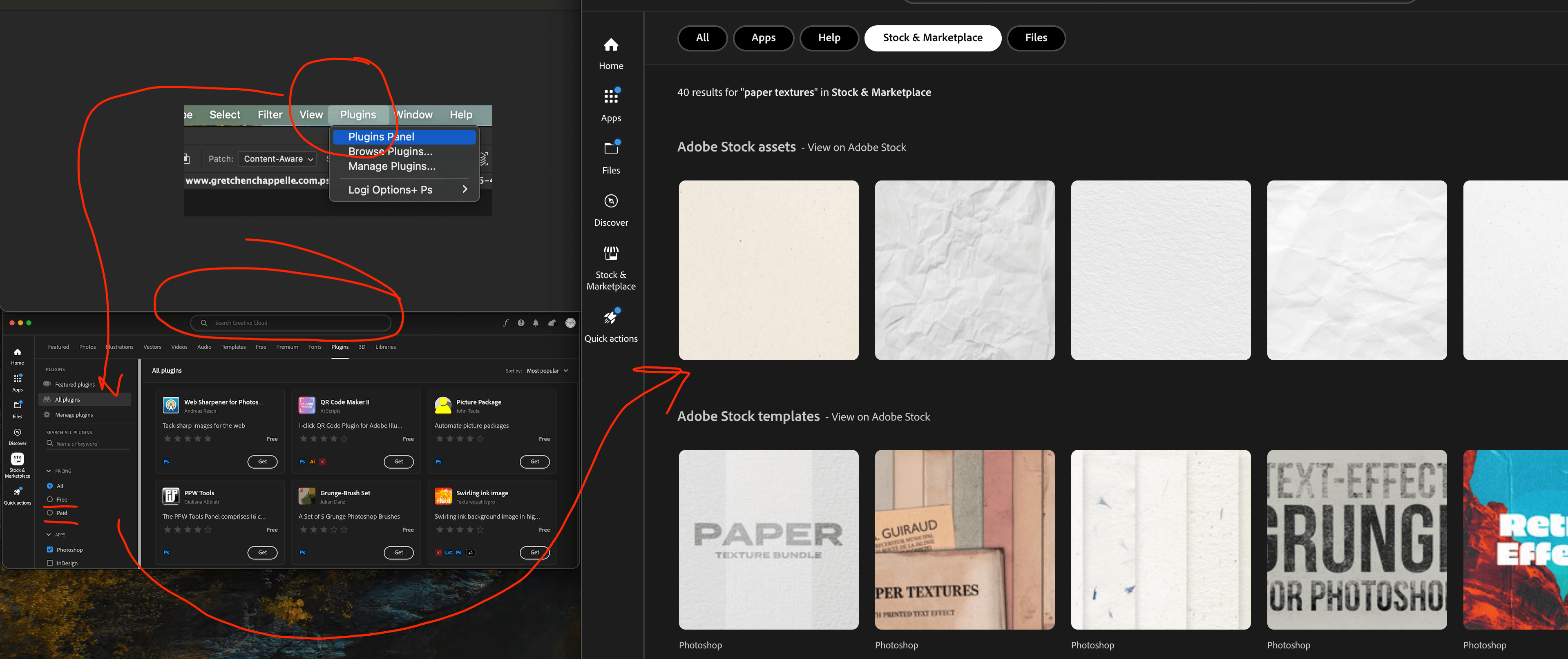Select All plugins in the plugins sidebar
Viewport: 1568px width, 659px height.
84,400
